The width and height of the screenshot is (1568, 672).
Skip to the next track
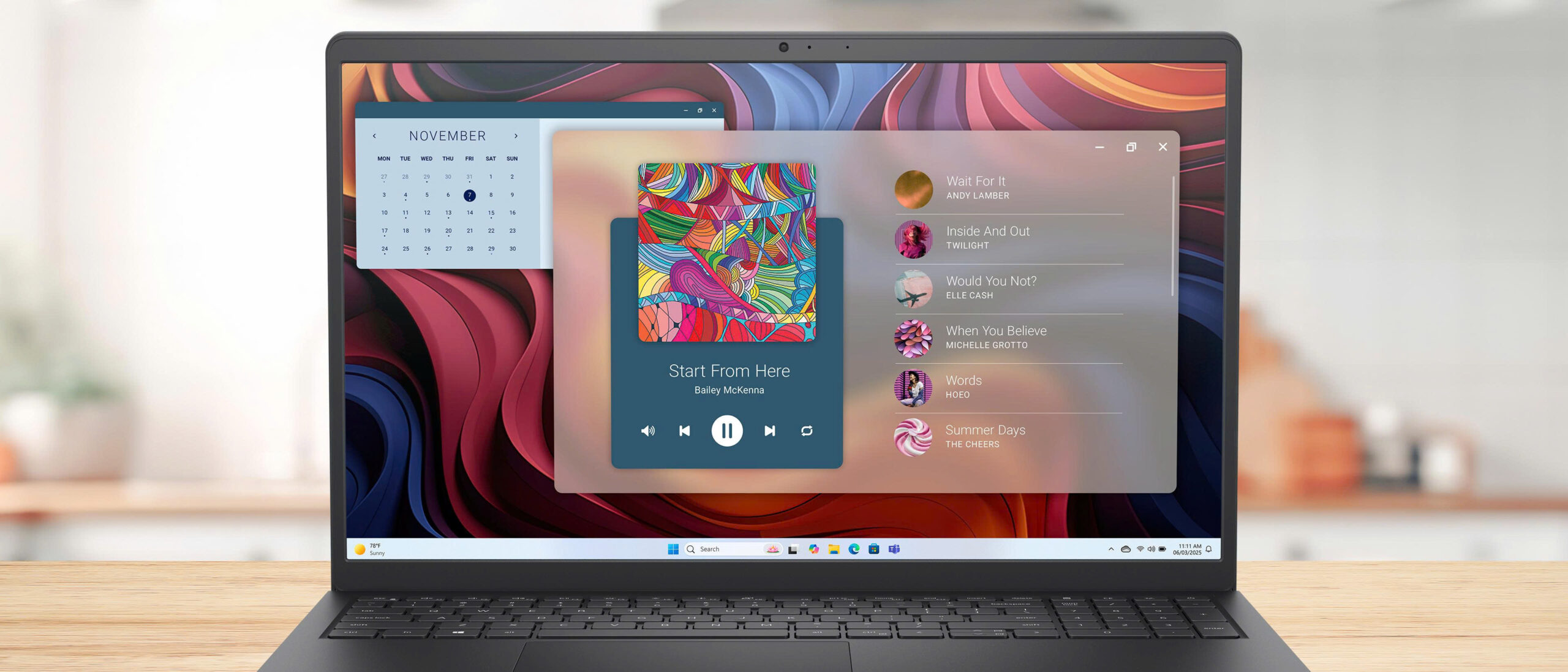(x=770, y=431)
